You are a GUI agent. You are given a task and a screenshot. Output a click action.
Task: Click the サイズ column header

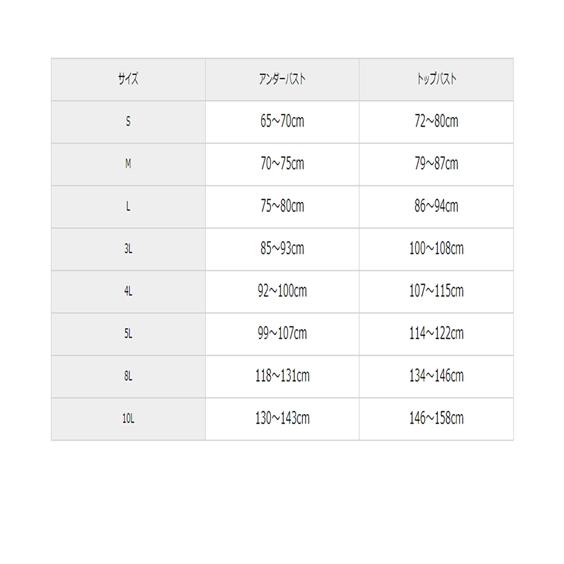point(128,79)
